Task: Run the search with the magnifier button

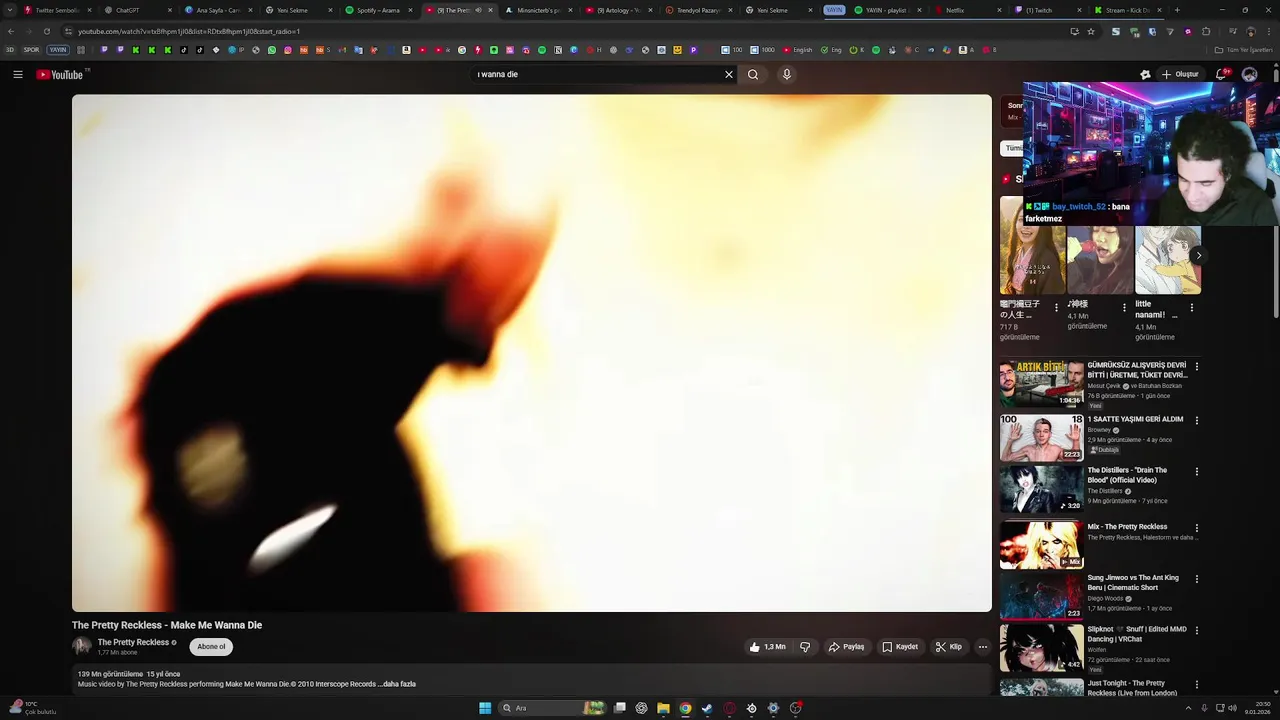Action: coord(753,74)
